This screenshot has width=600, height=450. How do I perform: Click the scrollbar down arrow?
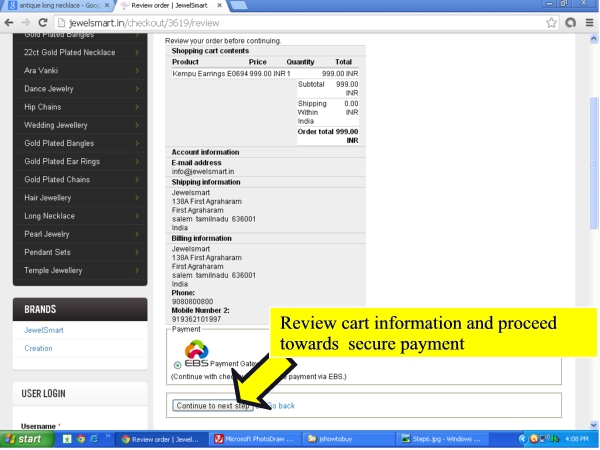point(593,424)
